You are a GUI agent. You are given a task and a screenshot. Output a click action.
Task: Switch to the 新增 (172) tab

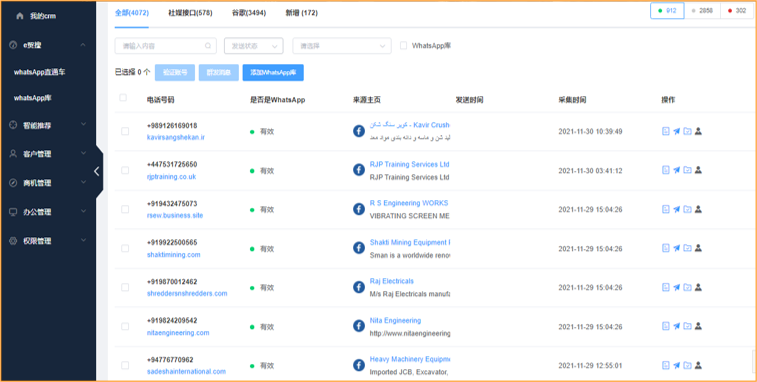click(x=302, y=13)
